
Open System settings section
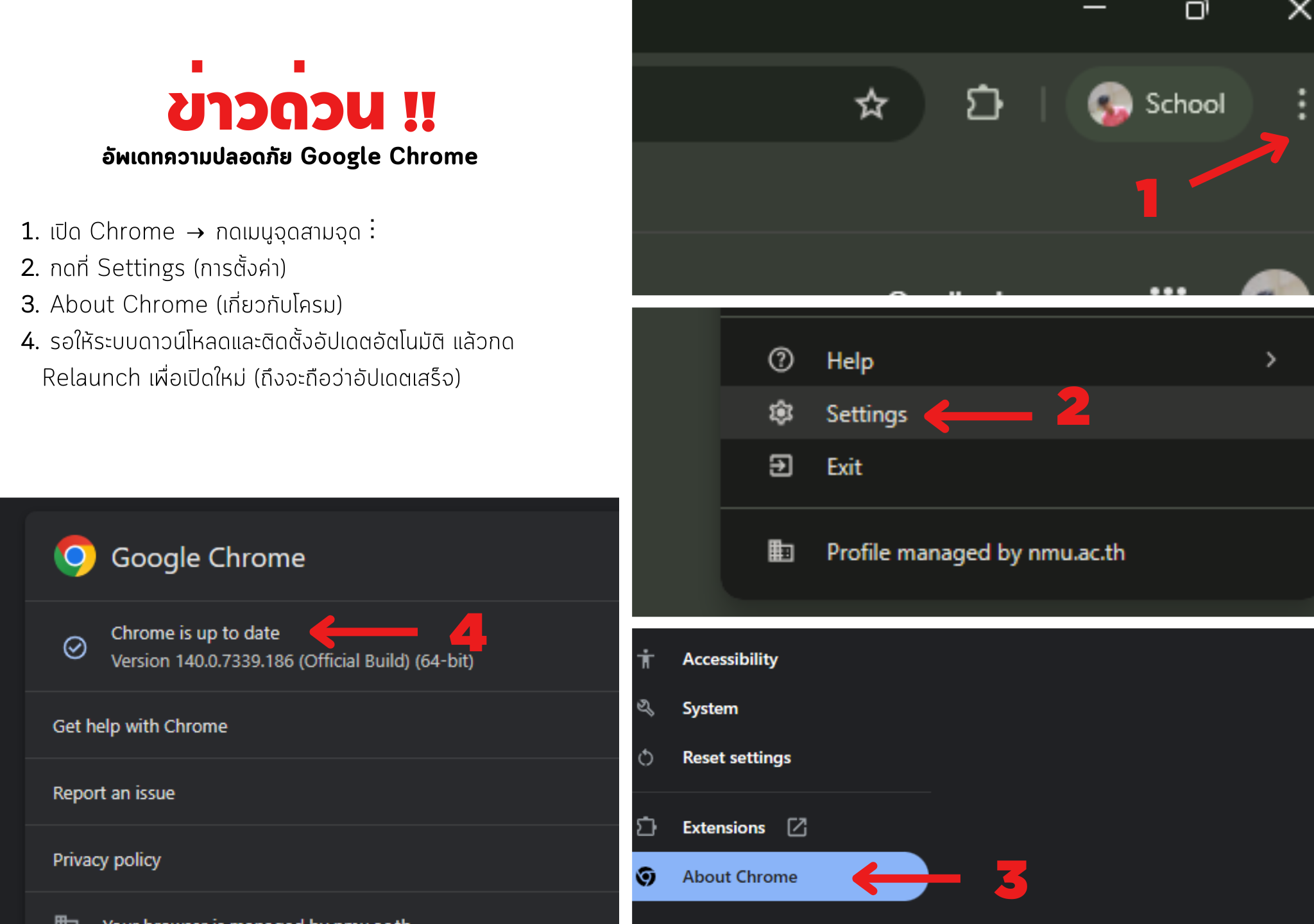(710, 708)
